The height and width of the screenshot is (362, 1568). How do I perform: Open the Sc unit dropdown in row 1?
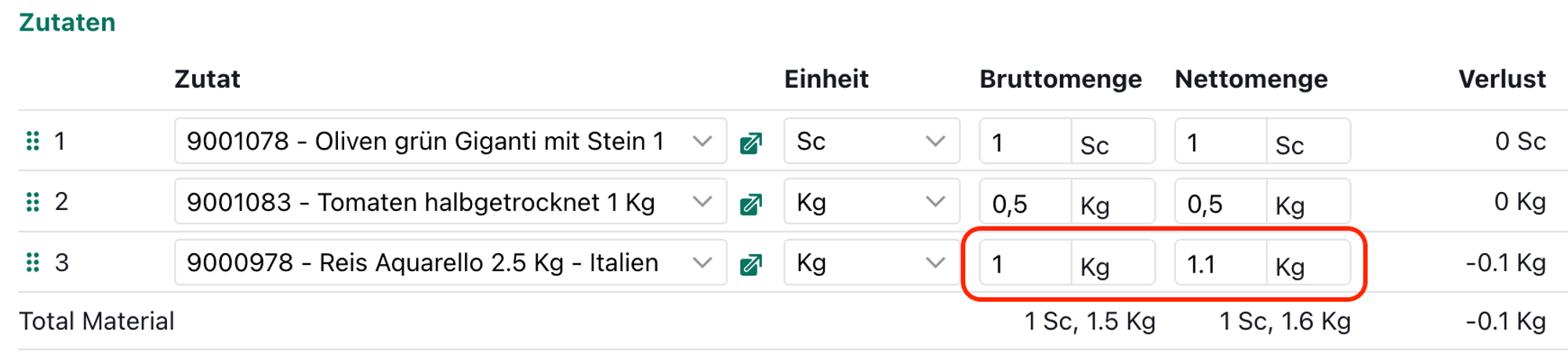(935, 141)
